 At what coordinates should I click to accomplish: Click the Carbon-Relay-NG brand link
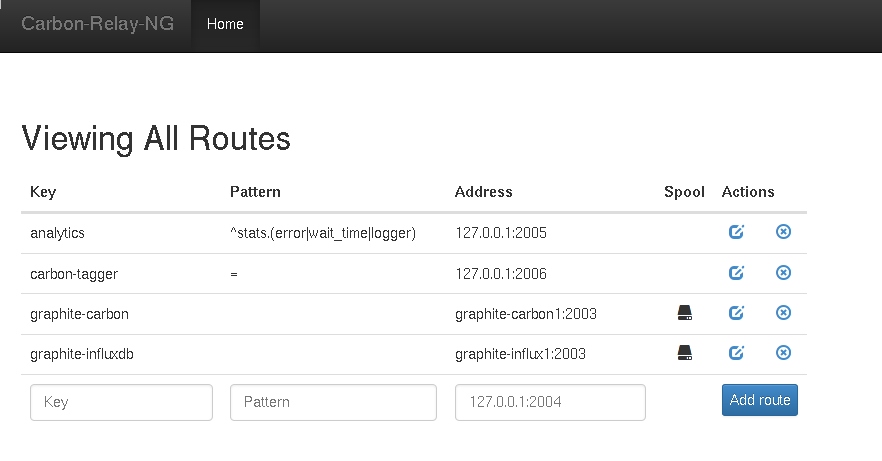(x=98, y=24)
